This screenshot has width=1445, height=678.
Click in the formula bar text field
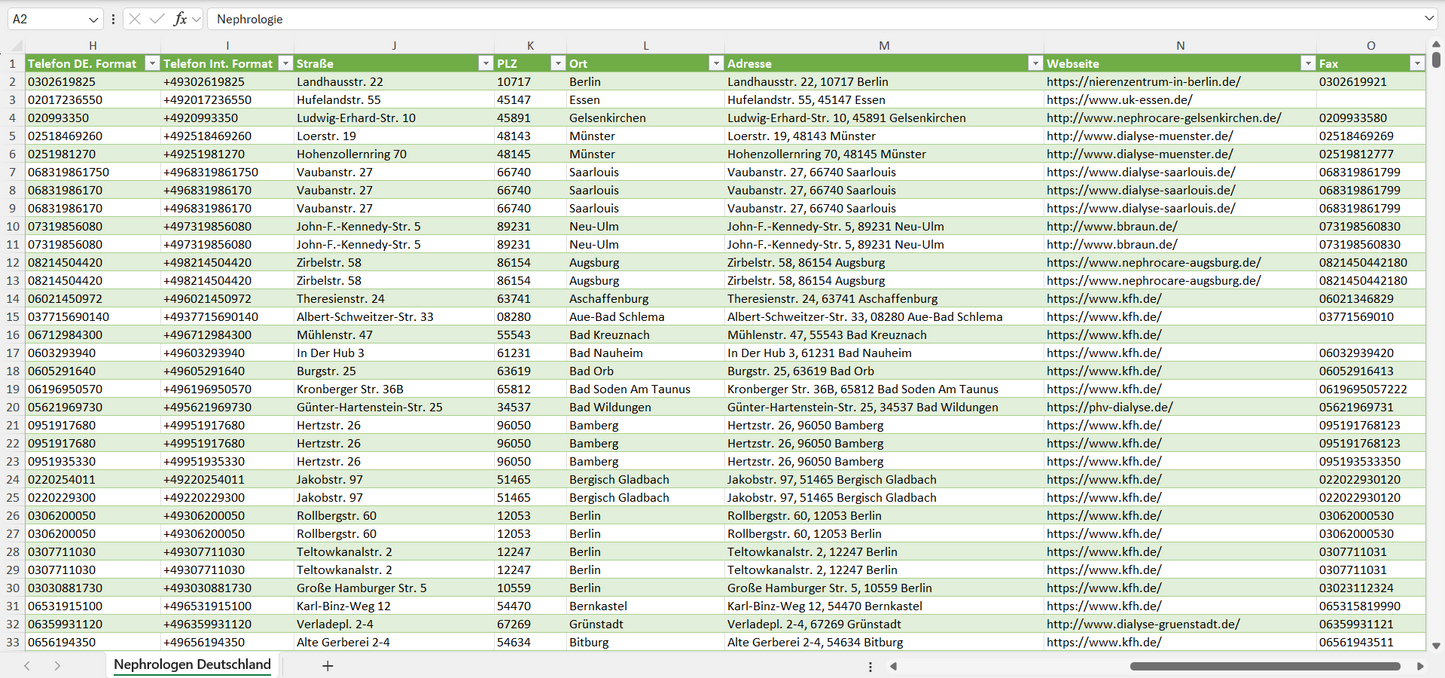point(800,19)
